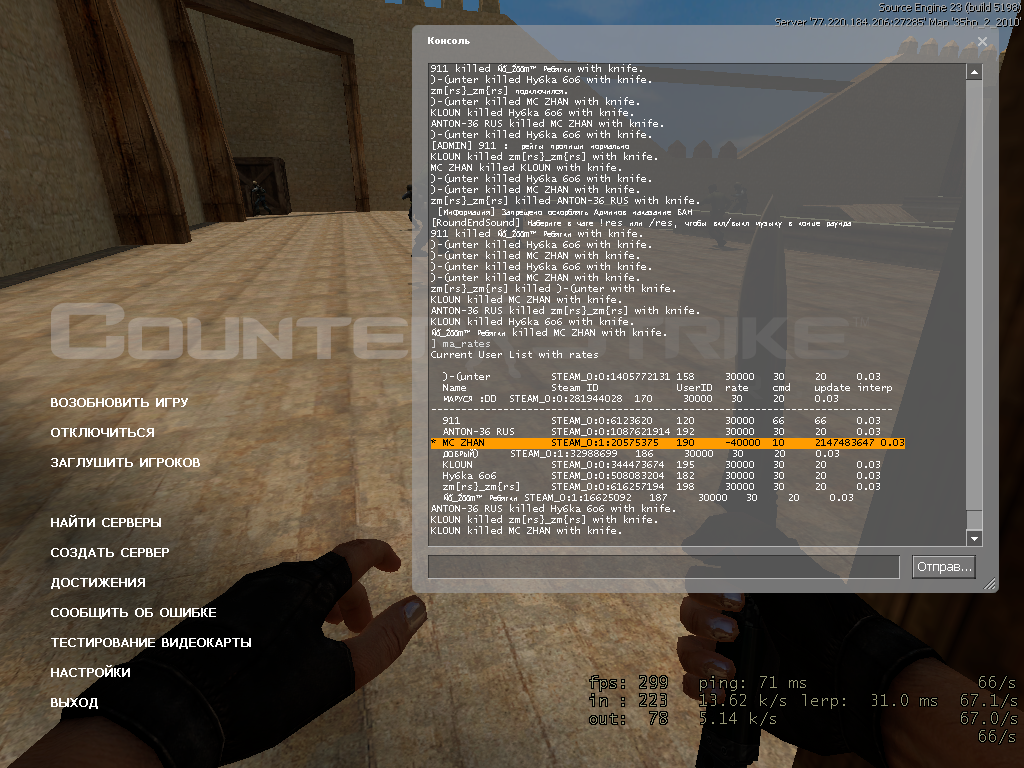The image size is (1024, 768).
Task: Close the Консоль window
Action: (x=982, y=41)
